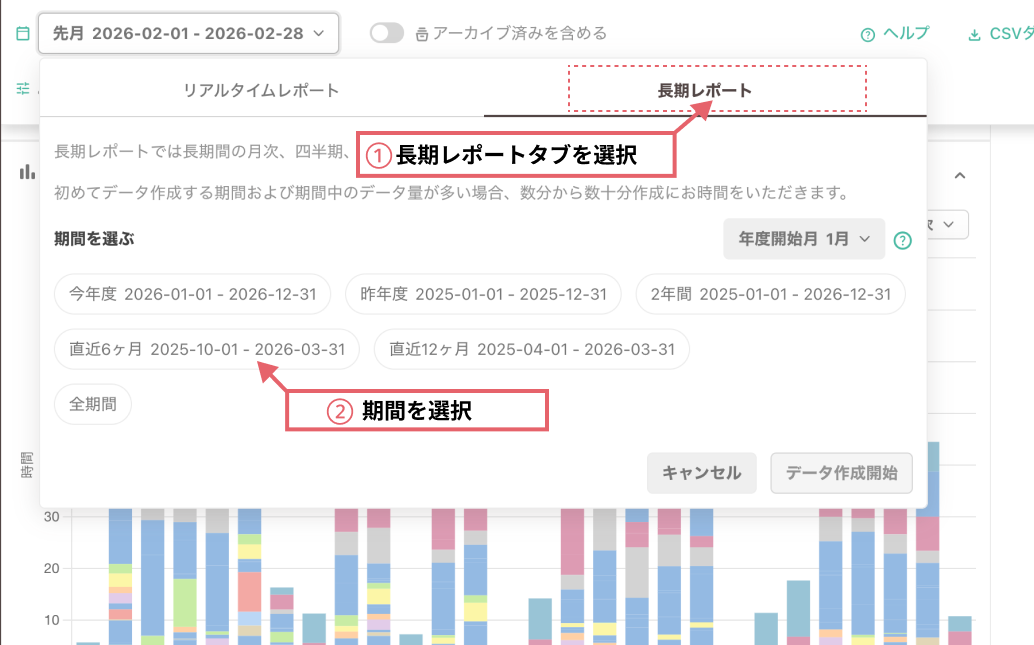1034x645 pixels.
Task: Enable the アーカイブ済みを含める toggle
Action: [x=386, y=32]
